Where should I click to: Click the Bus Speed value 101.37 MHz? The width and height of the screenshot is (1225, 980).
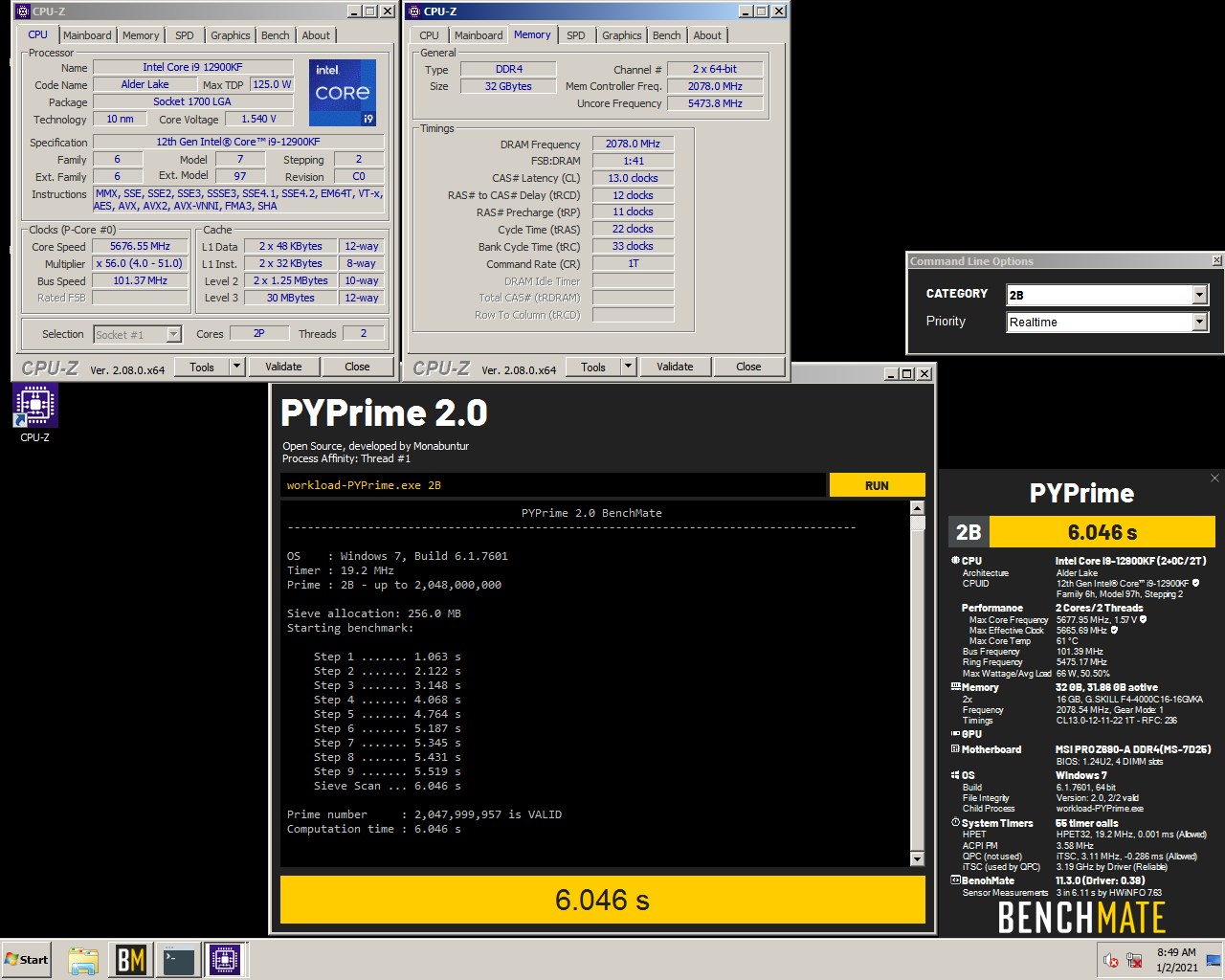point(140,280)
